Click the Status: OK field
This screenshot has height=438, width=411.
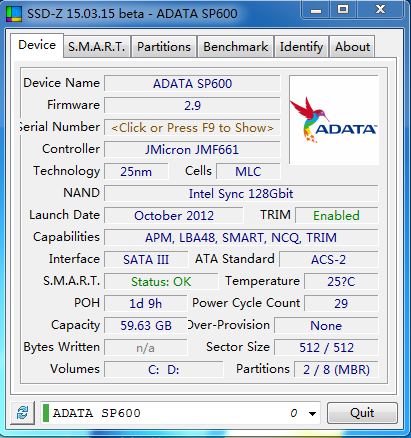point(161,282)
